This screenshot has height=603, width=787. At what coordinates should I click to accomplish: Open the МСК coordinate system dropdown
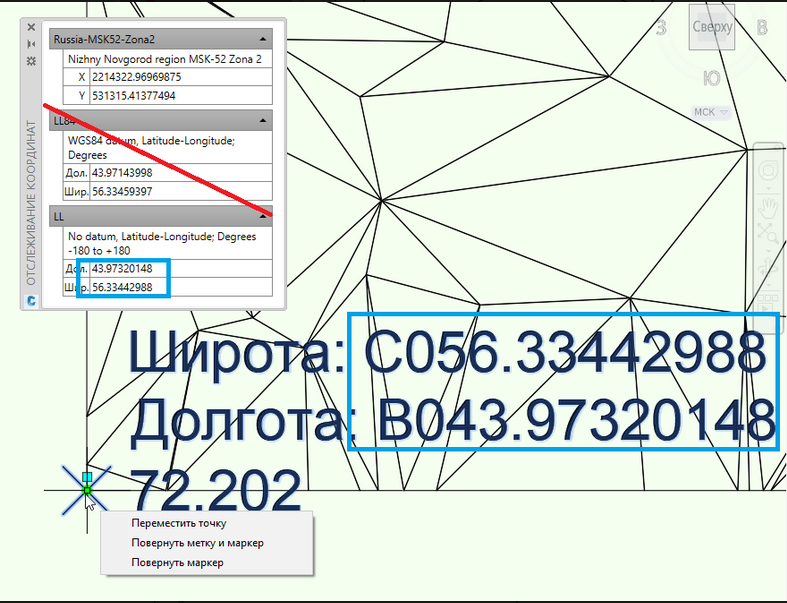point(711,113)
